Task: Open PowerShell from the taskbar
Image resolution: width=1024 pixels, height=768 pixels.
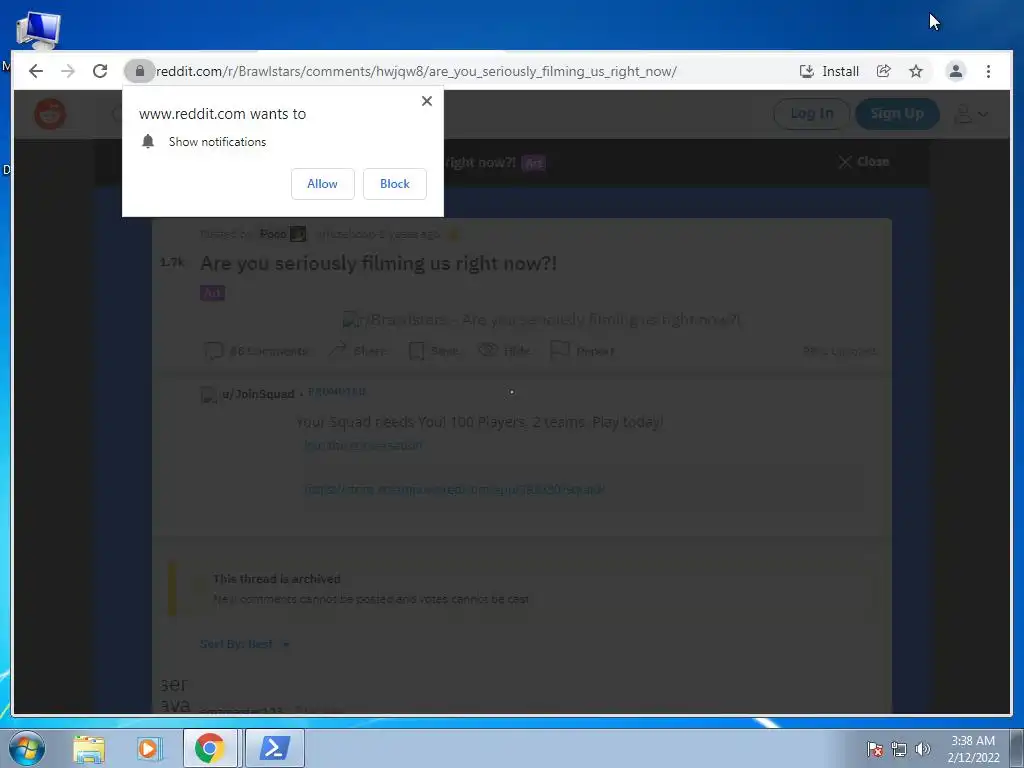Action: (x=274, y=748)
